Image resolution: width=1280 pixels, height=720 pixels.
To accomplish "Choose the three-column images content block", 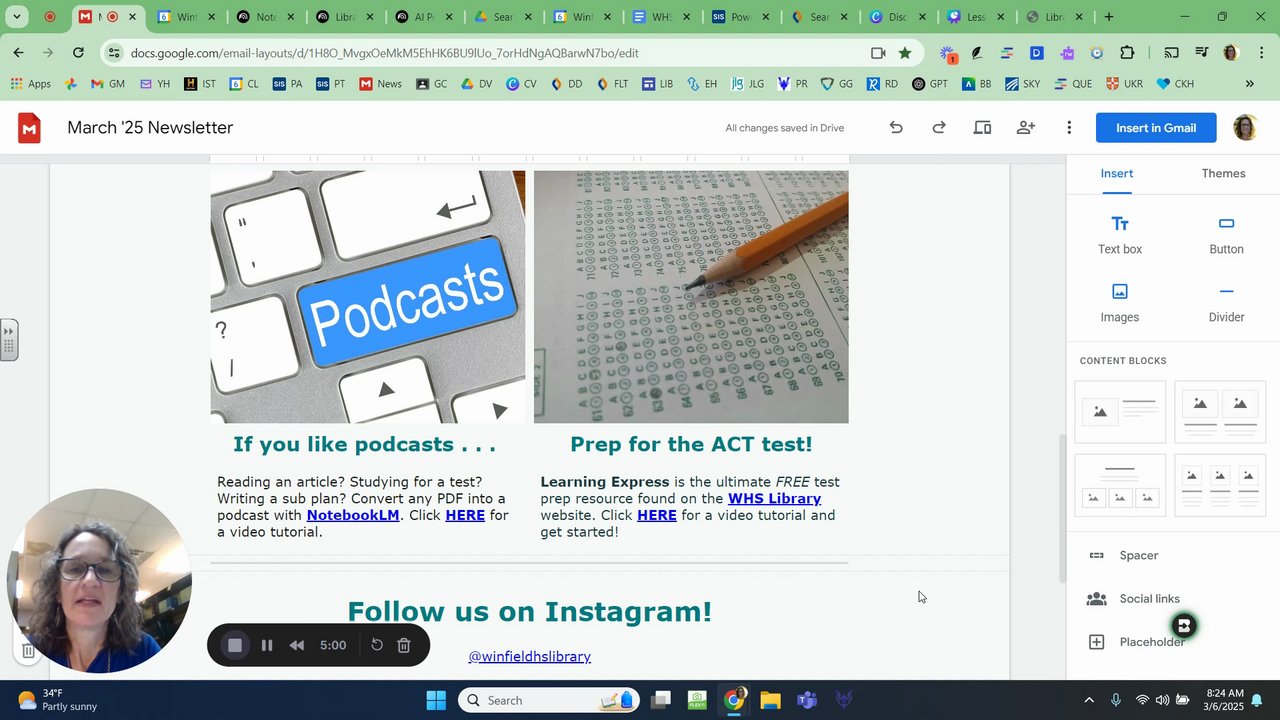I will point(1220,485).
